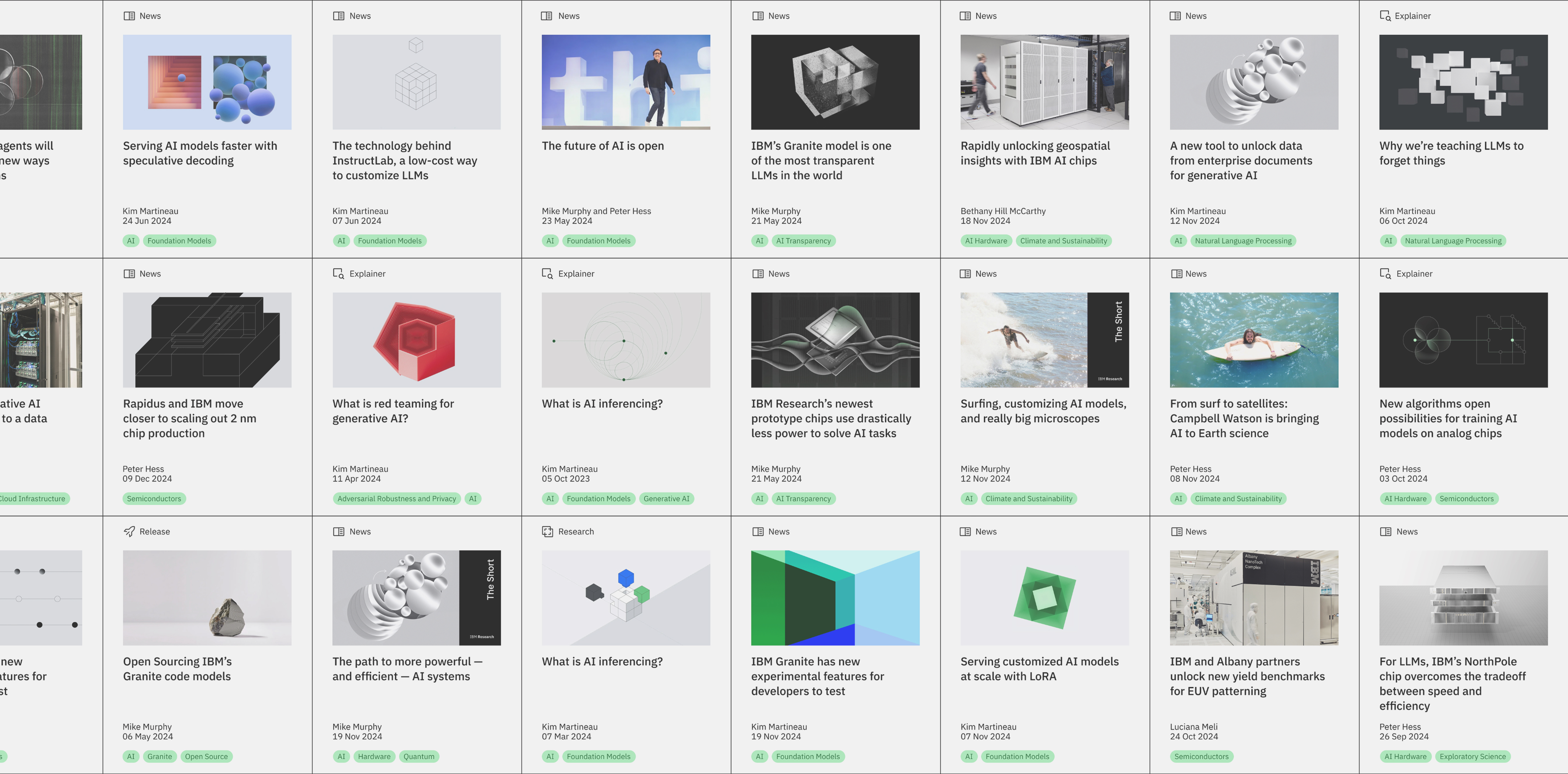The height and width of the screenshot is (774, 1568).
Task: Click Adversarial Robustness and Privacy tag
Action: 396,499
